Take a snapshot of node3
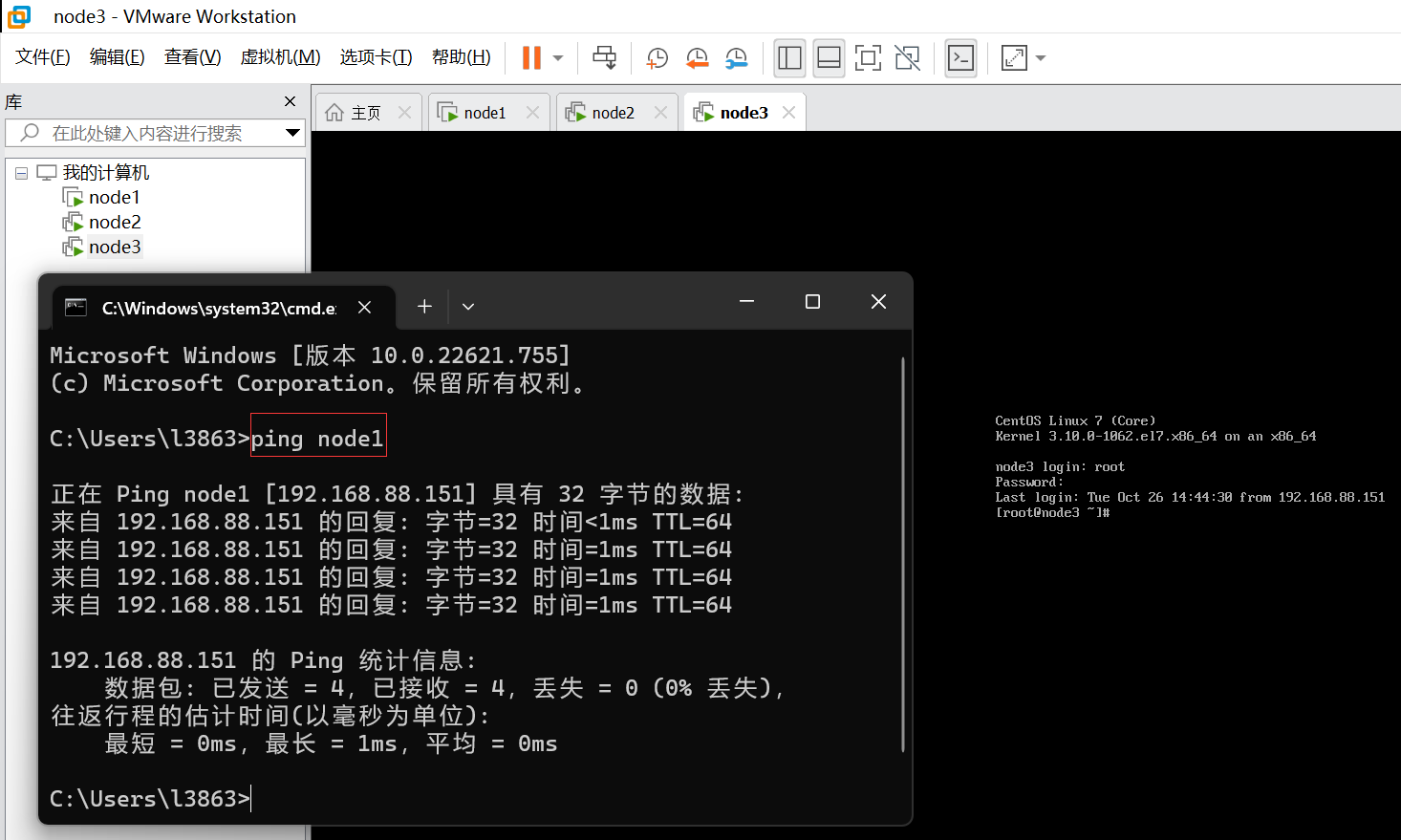 coord(657,58)
